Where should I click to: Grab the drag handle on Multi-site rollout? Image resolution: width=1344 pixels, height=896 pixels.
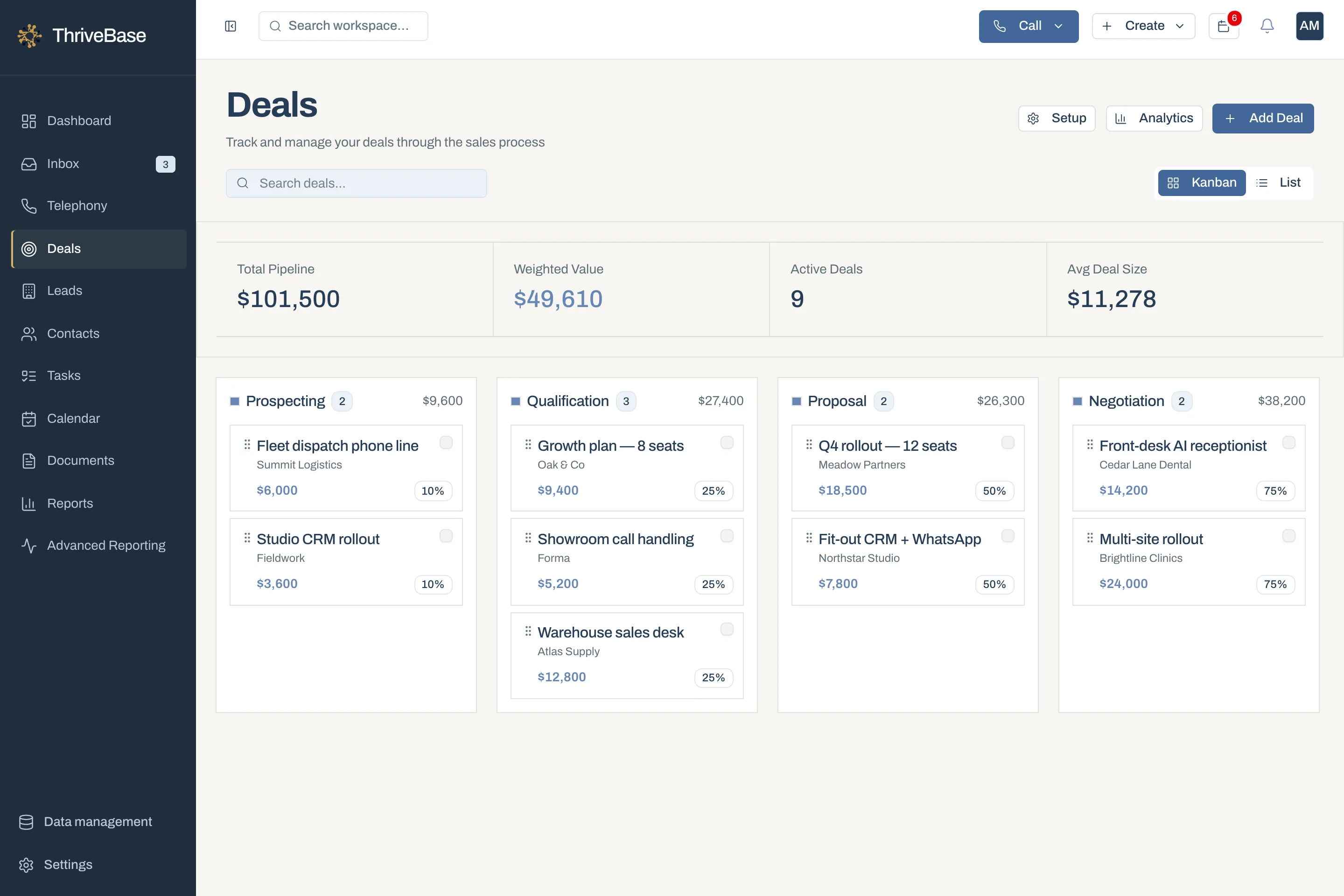pos(1090,538)
